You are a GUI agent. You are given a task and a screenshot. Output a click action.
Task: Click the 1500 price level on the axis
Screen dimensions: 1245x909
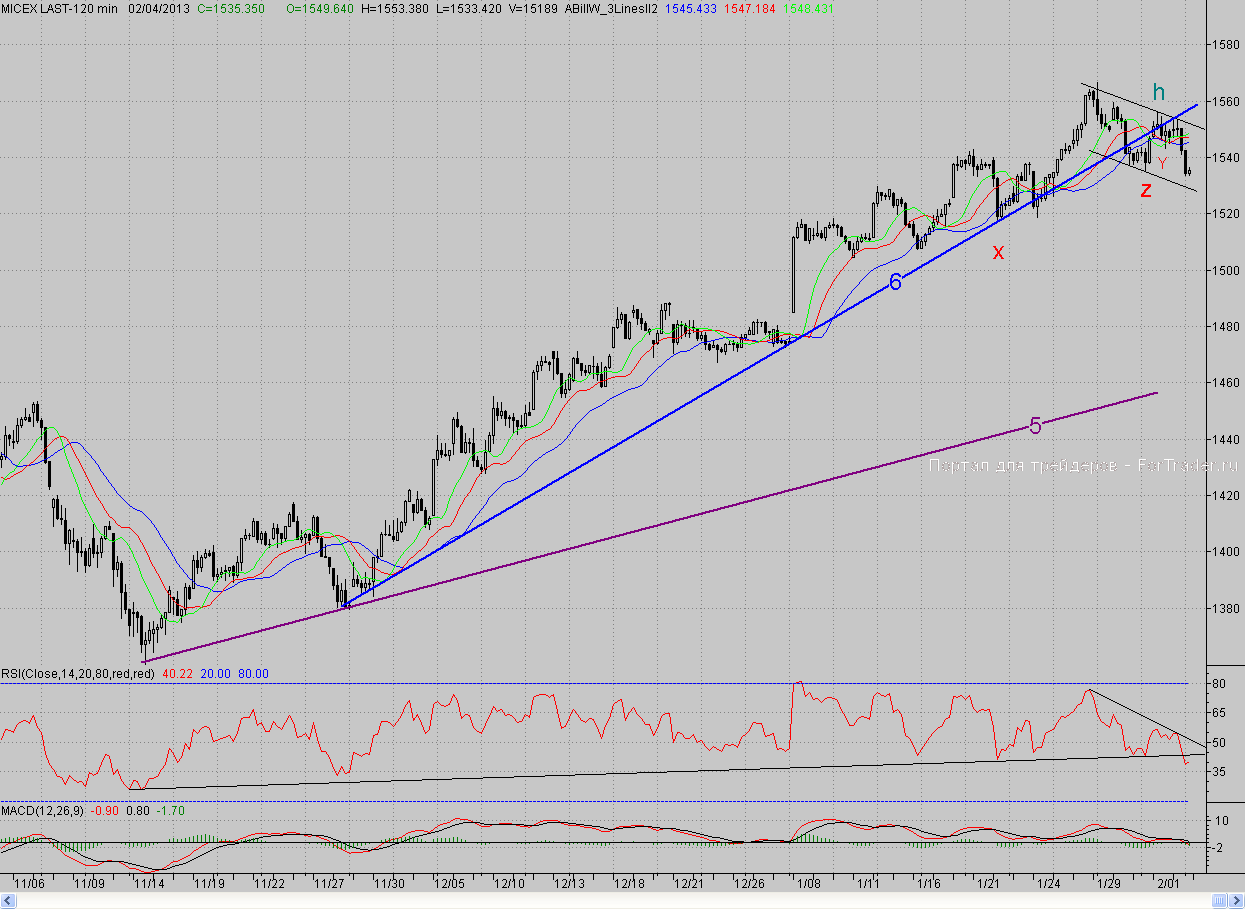[1226, 270]
